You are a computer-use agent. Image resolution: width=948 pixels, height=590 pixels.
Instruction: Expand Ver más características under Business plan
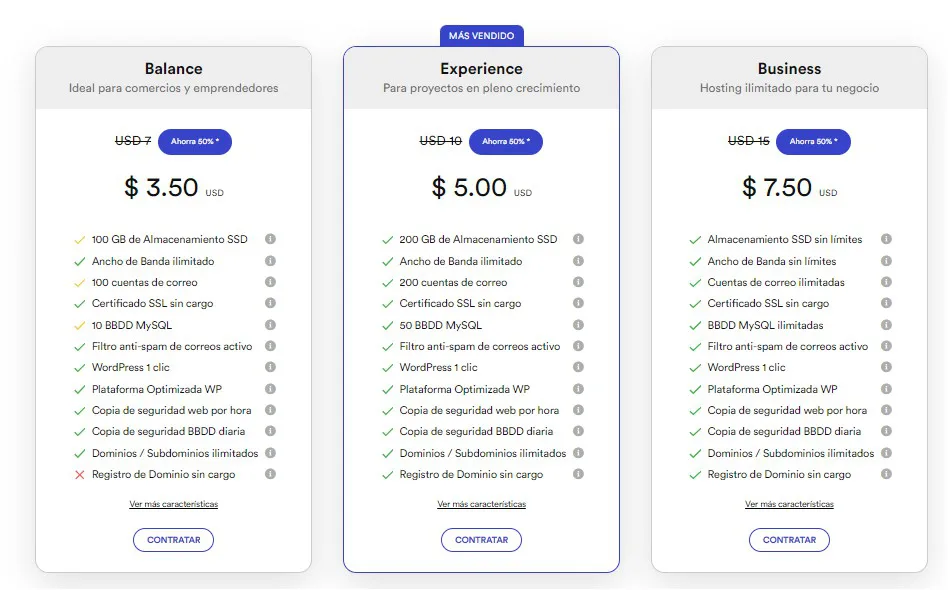(789, 505)
